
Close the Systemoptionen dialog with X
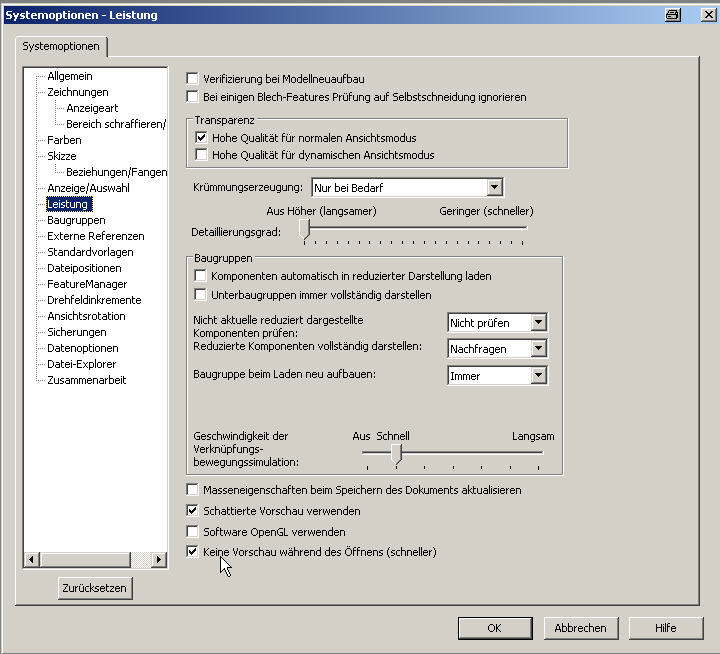click(x=708, y=15)
